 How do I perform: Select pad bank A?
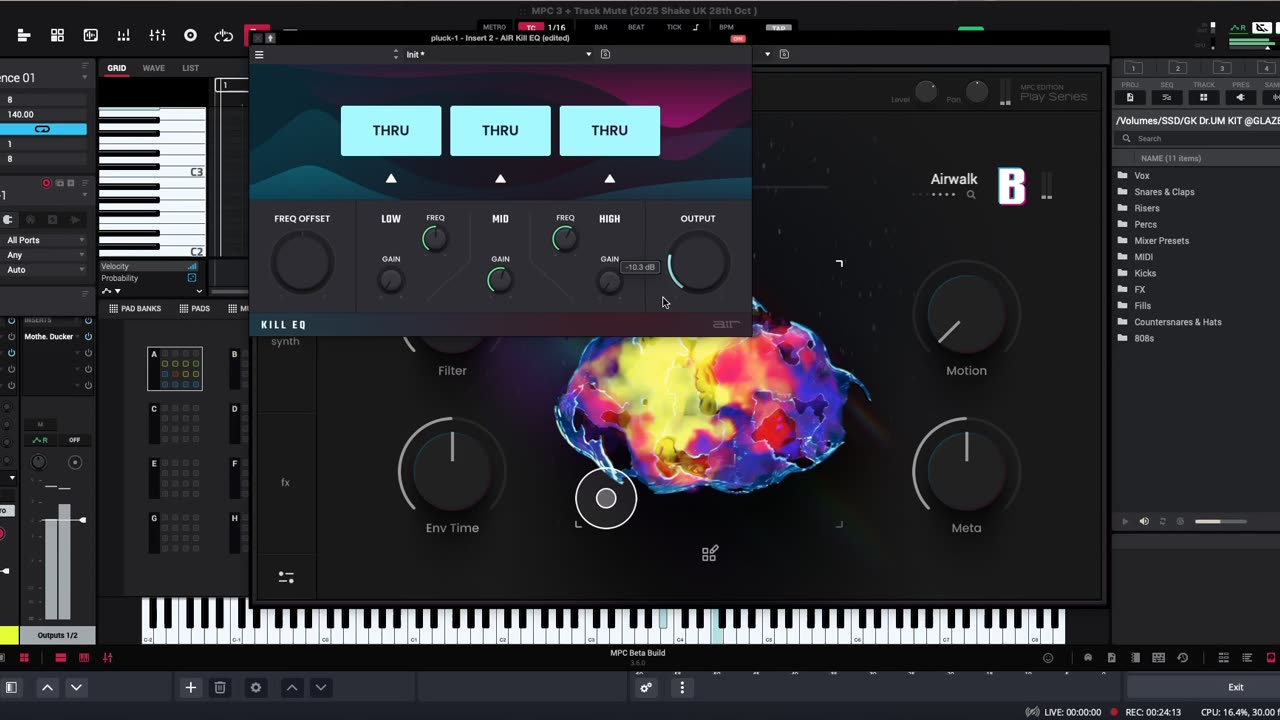pyautogui.click(x=175, y=368)
